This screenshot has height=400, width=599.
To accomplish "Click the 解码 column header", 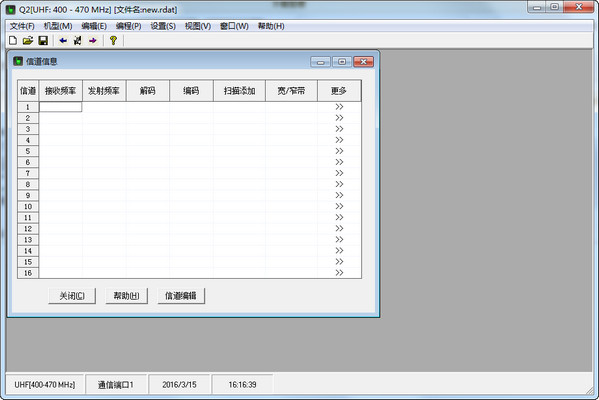I will click(148, 91).
